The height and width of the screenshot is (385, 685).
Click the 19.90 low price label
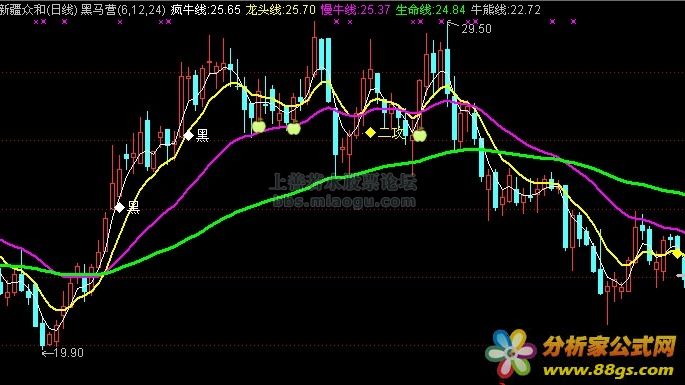[68, 353]
